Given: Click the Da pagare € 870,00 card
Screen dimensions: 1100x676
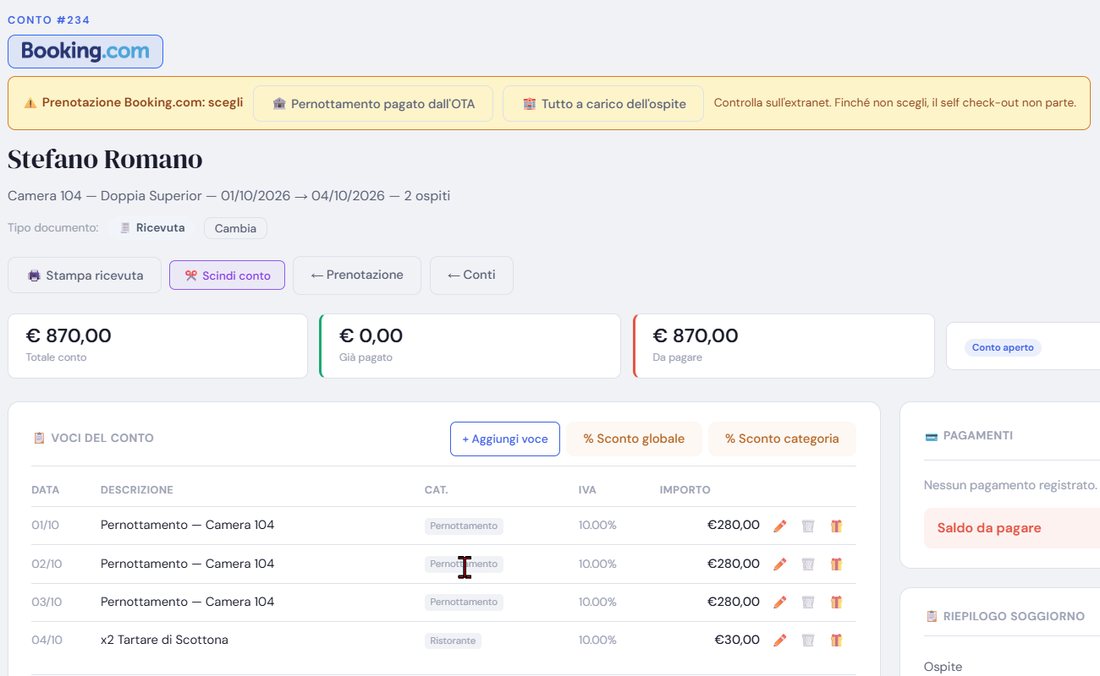Looking at the screenshot, I should (784, 346).
